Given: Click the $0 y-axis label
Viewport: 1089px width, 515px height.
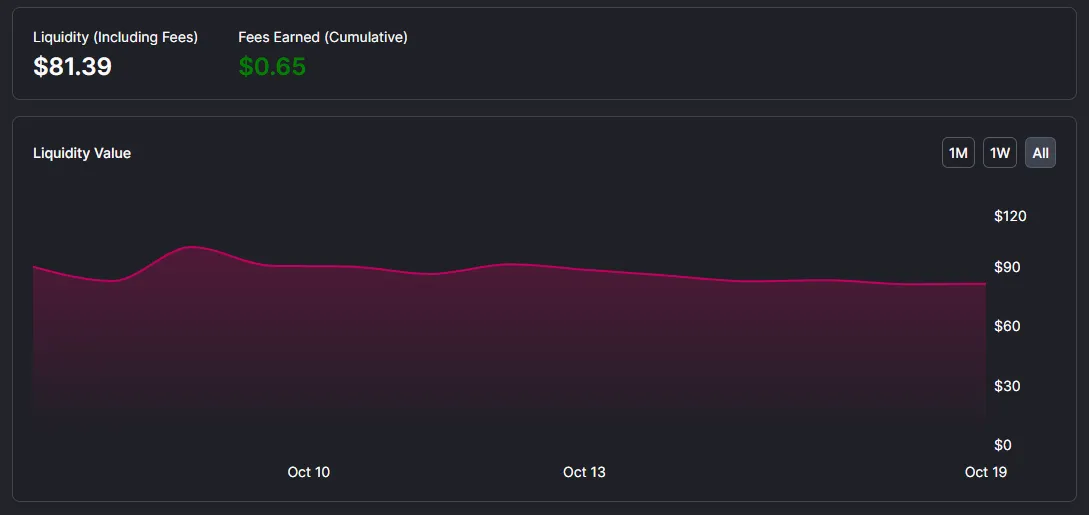Looking at the screenshot, I should 1004,445.
